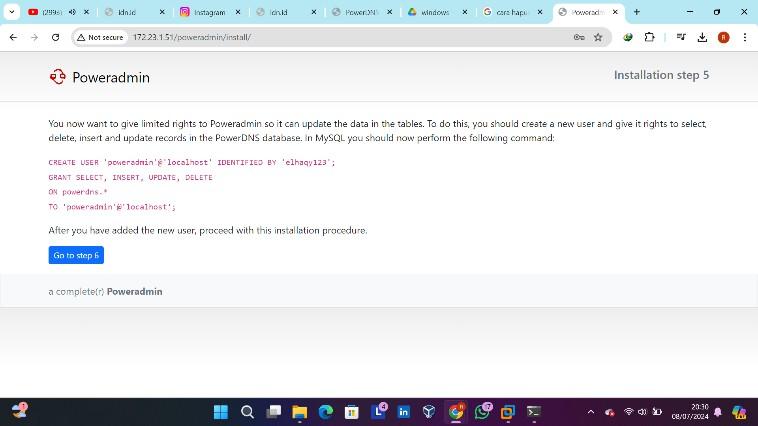Open WhatsApp from the taskbar

tap(482, 411)
